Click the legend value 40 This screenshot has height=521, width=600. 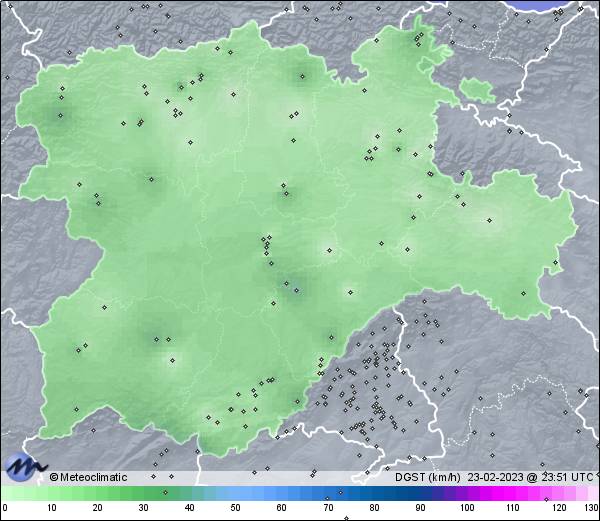click(x=189, y=508)
